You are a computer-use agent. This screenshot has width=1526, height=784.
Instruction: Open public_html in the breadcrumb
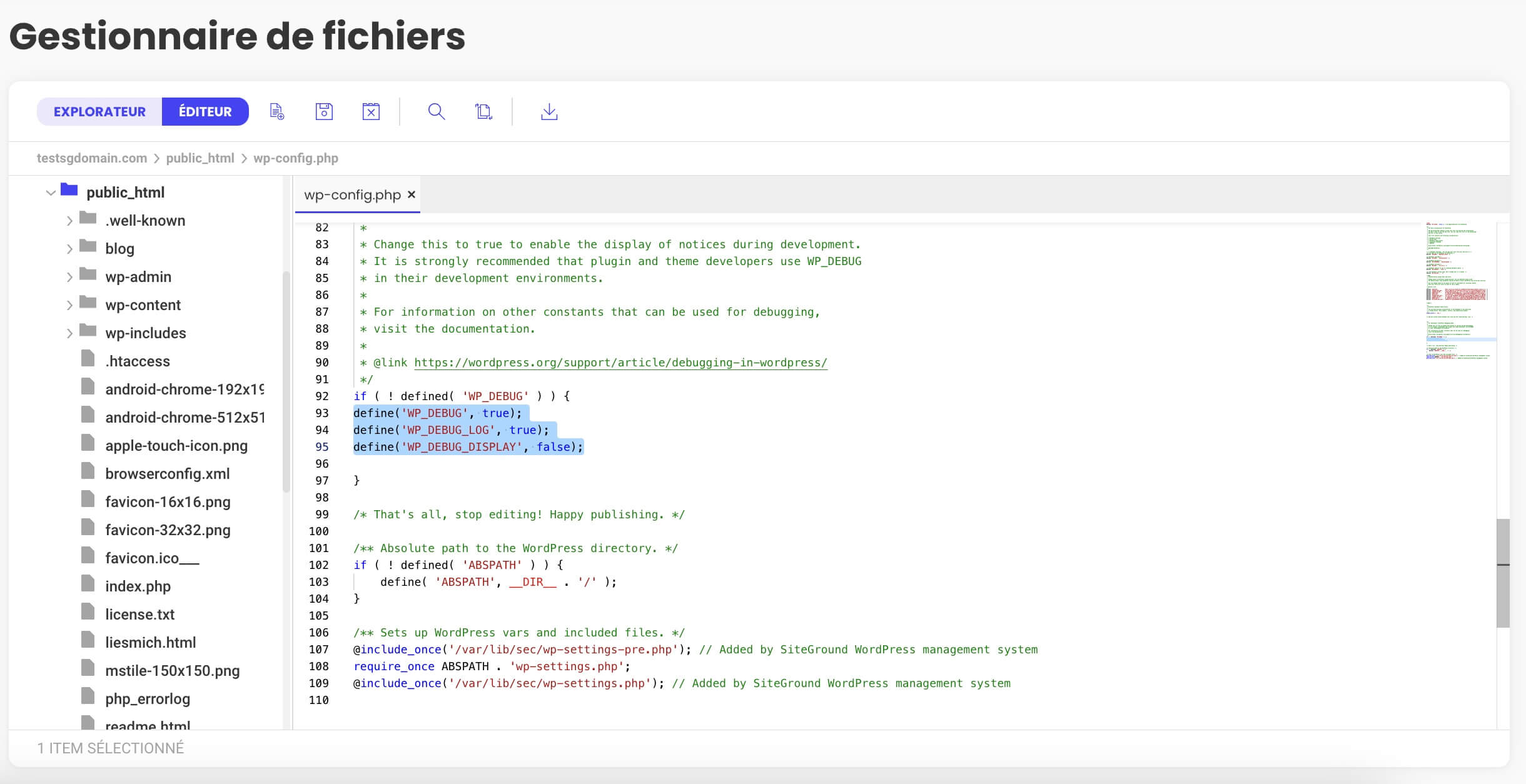[200, 158]
